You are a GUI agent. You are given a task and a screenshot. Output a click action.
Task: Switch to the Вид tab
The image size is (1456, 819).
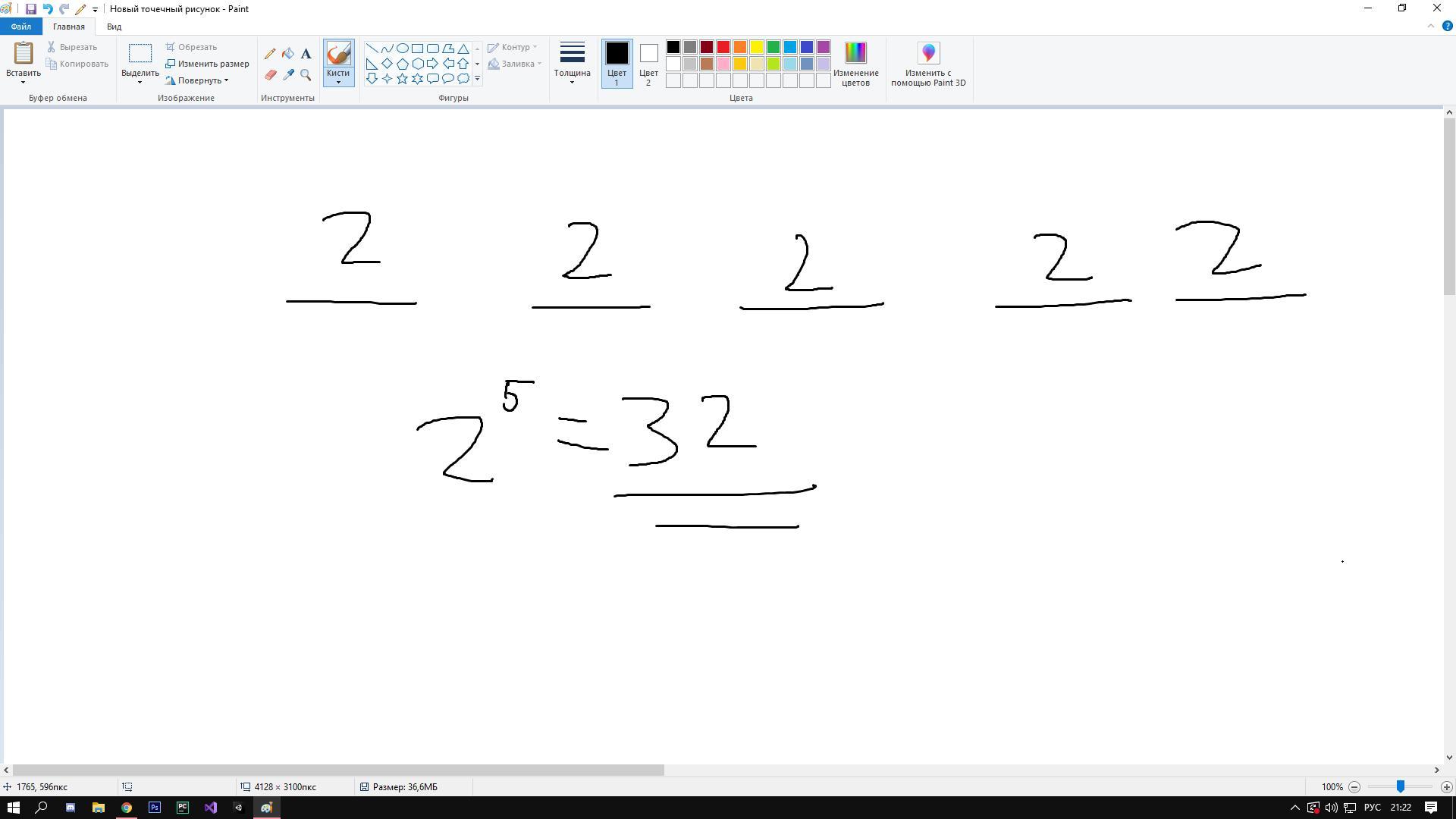114,27
